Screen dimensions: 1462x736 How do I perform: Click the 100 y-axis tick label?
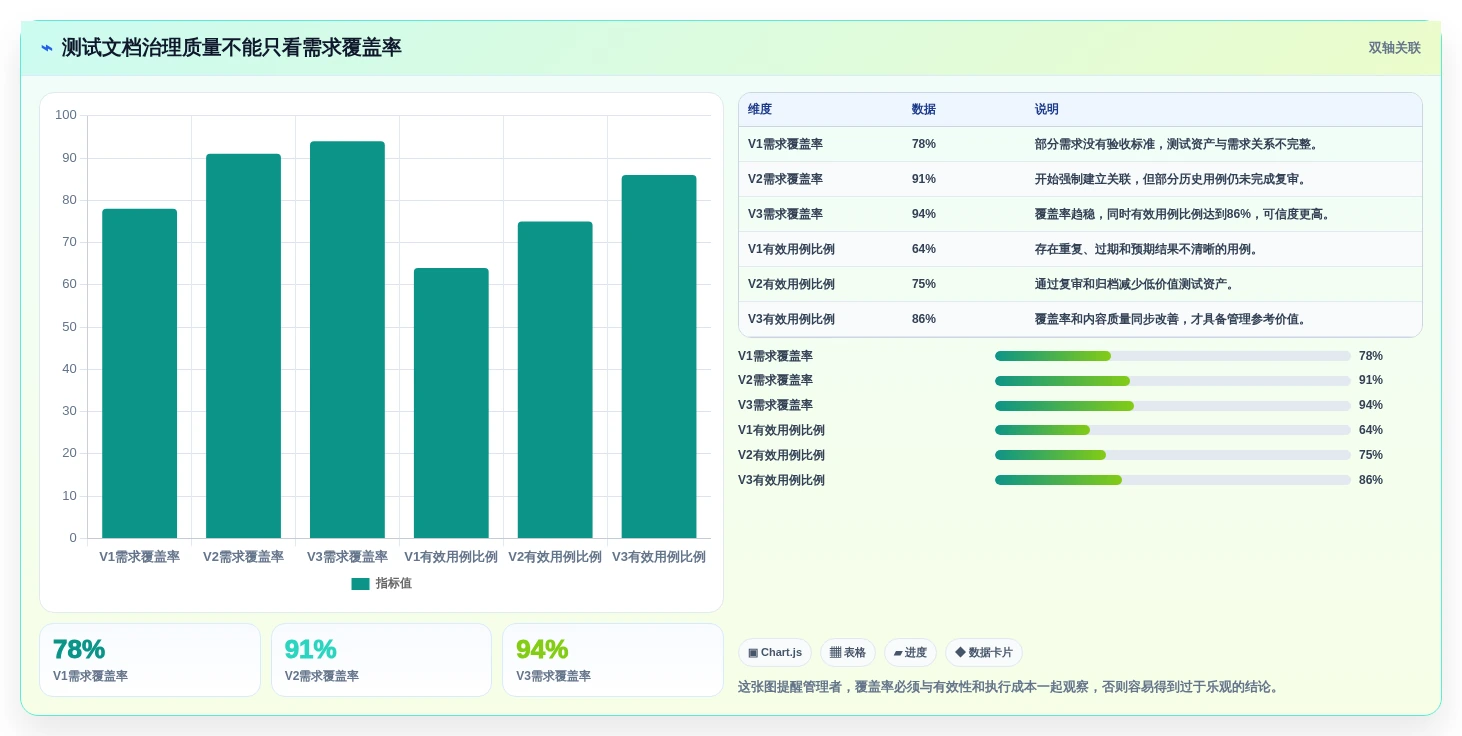click(x=66, y=115)
